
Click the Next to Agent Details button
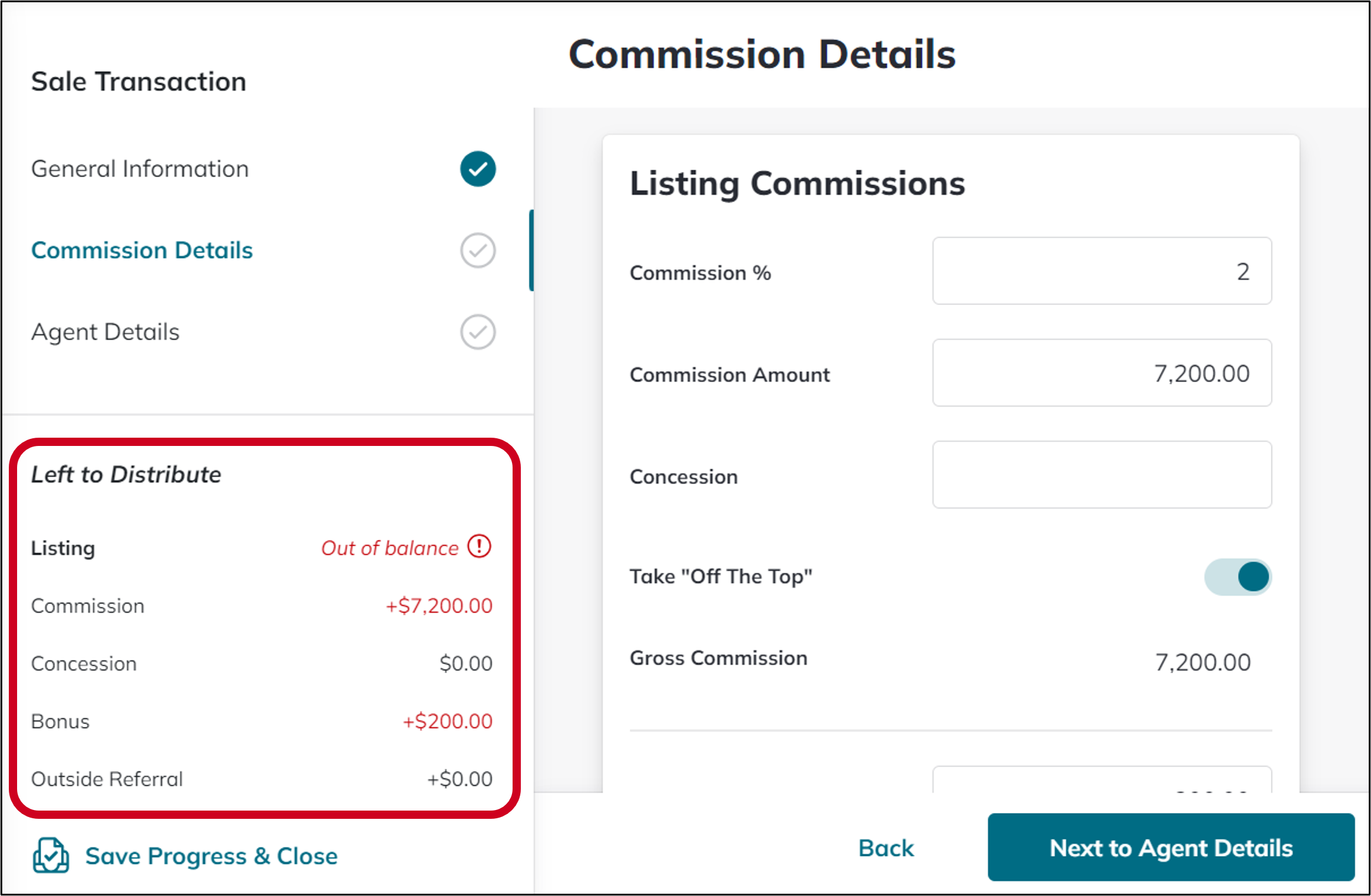[1171, 848]
